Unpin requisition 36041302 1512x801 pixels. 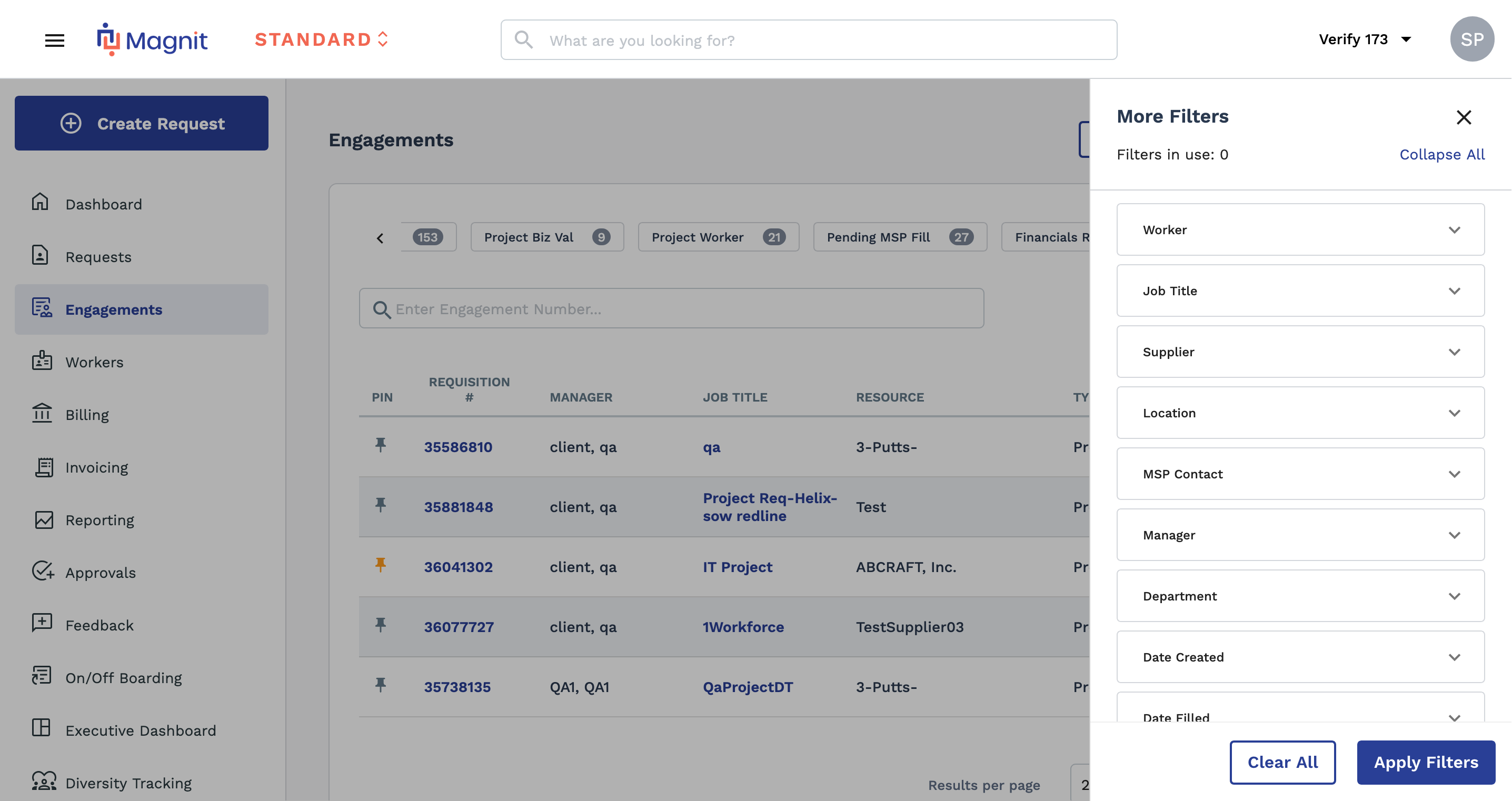(380, 565)
